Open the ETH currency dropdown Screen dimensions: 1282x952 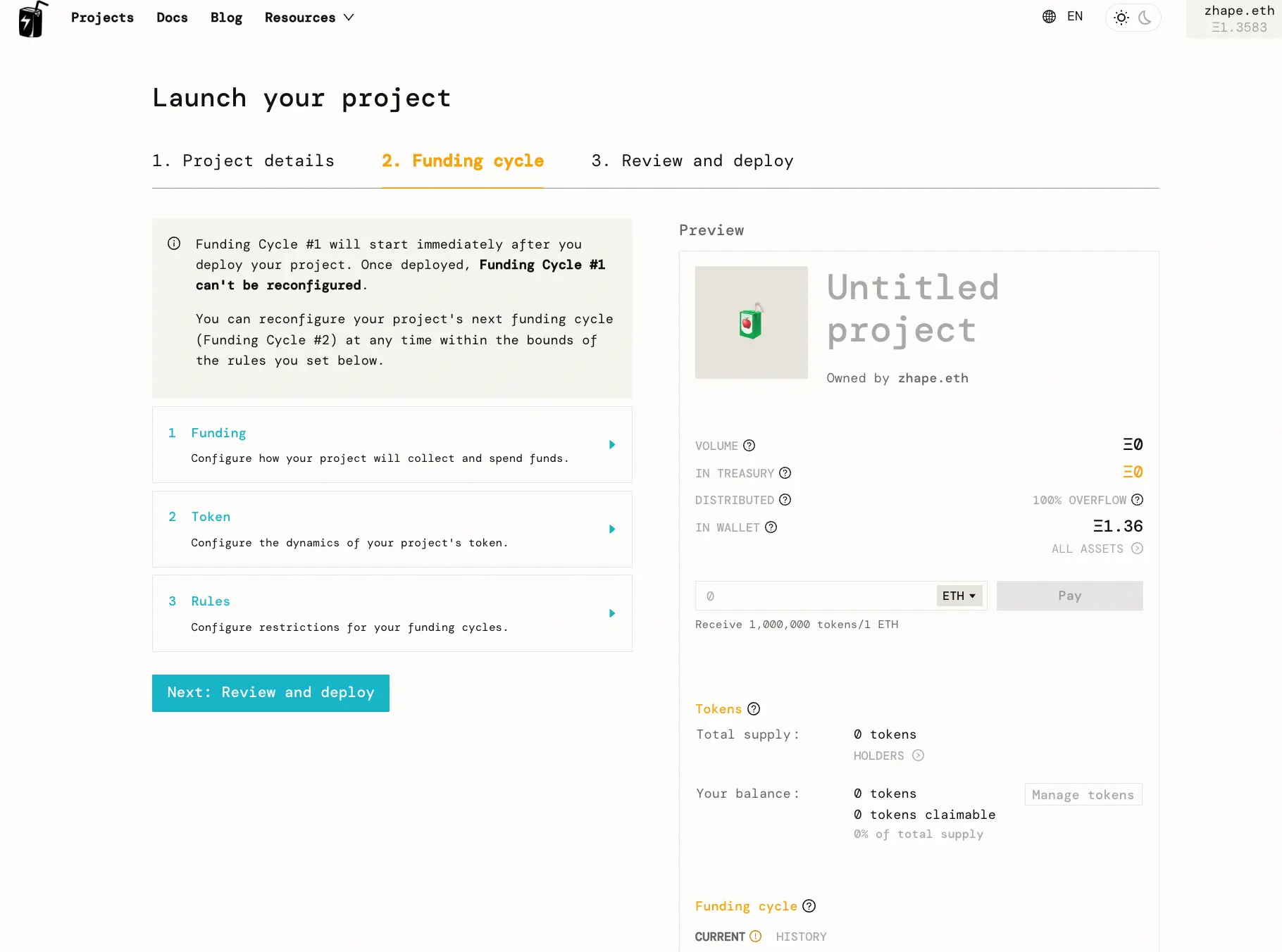tap(959, 596)
